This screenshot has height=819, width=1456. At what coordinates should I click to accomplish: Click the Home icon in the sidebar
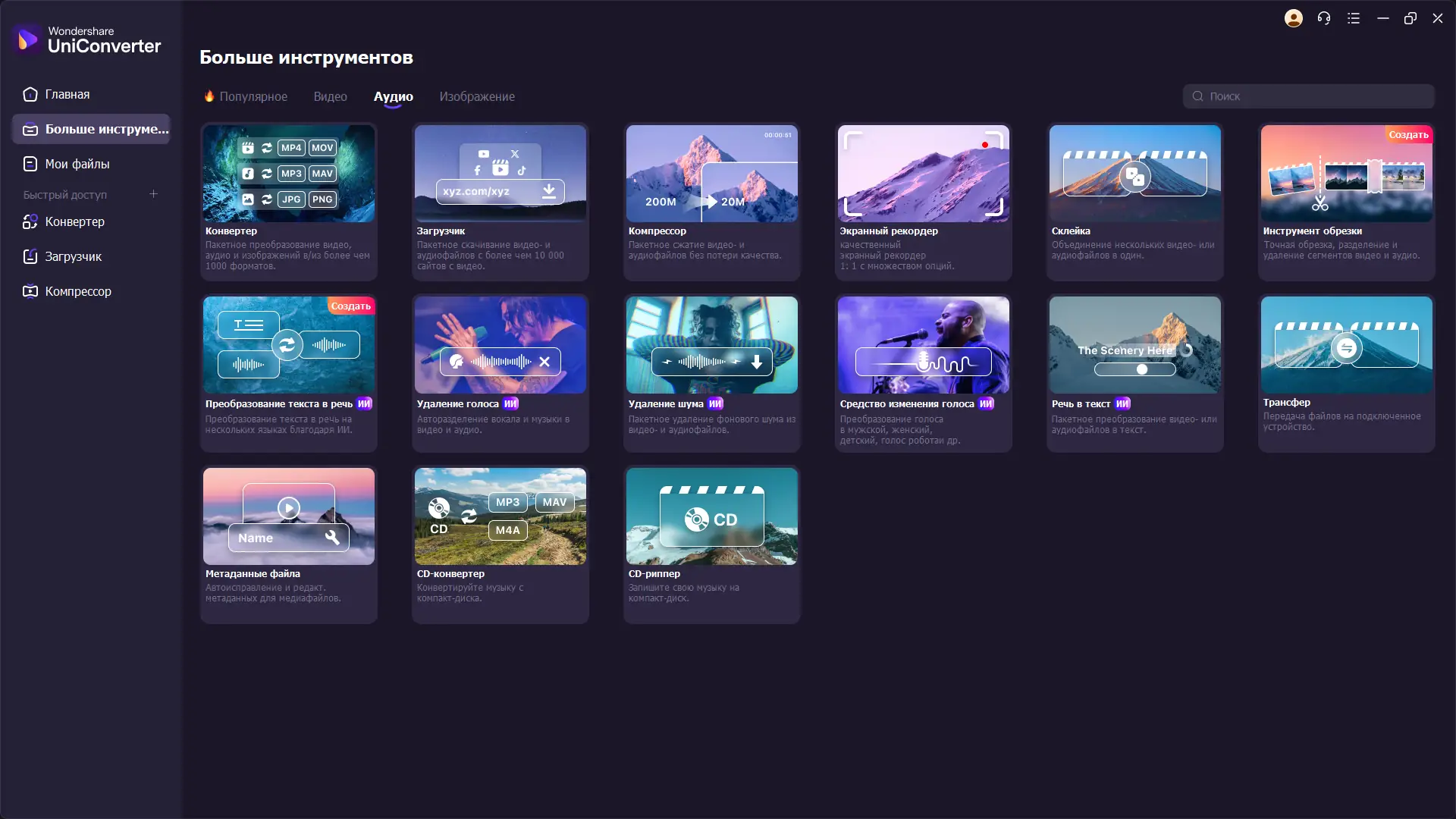tap(30, 94)
